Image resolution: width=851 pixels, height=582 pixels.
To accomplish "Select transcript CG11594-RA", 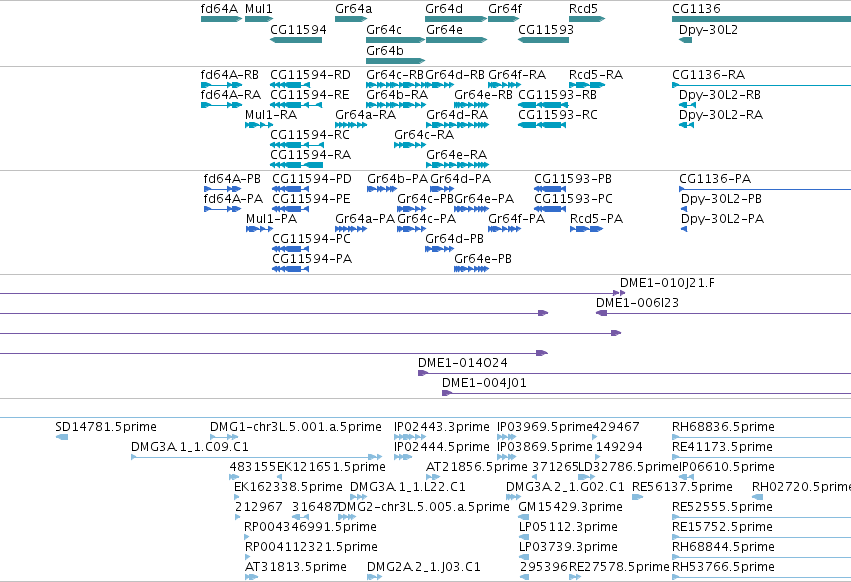I will (296, 165).
